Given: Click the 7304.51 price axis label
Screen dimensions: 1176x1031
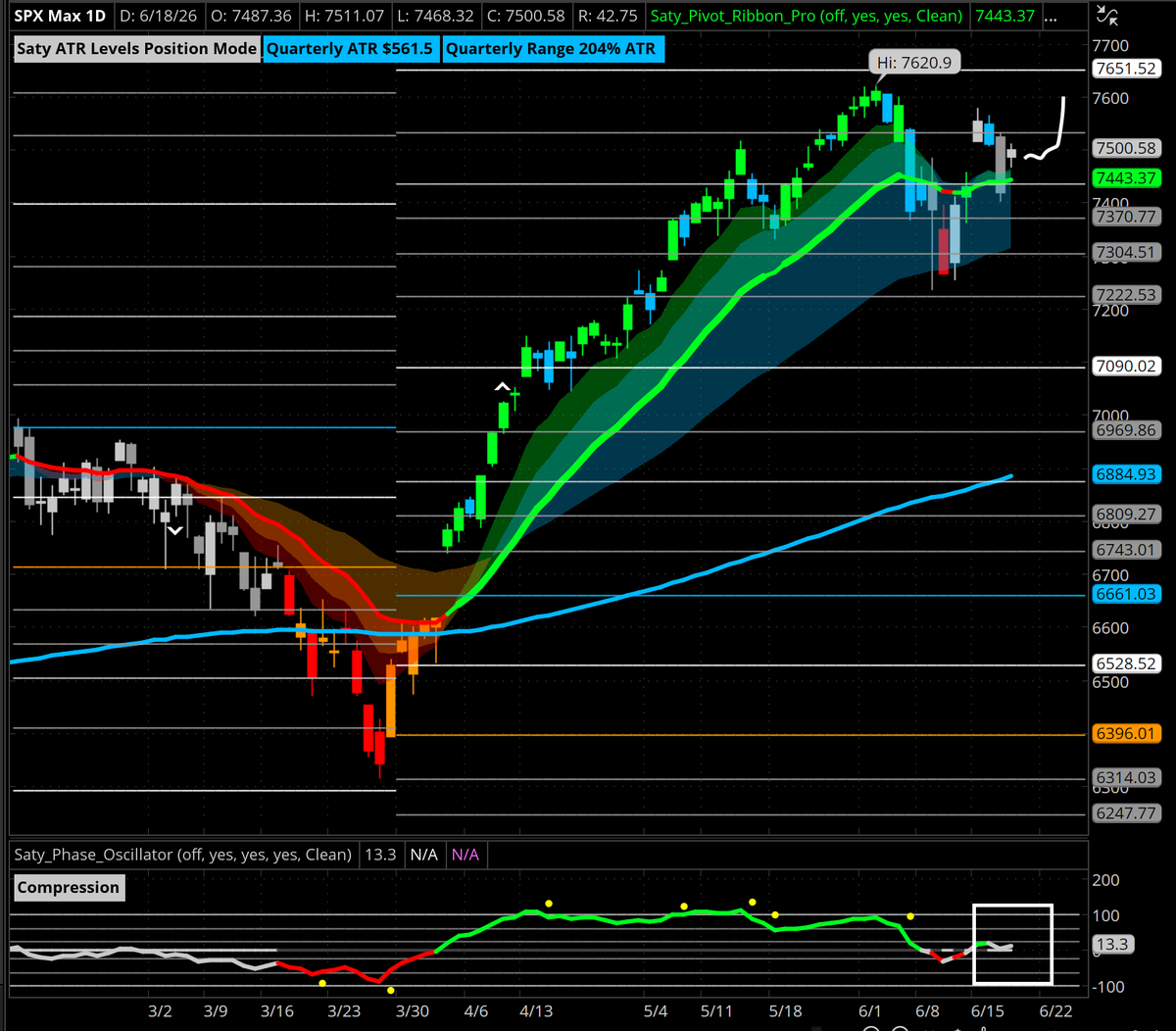Looking at the screenshot, I should coord(1126,252).
